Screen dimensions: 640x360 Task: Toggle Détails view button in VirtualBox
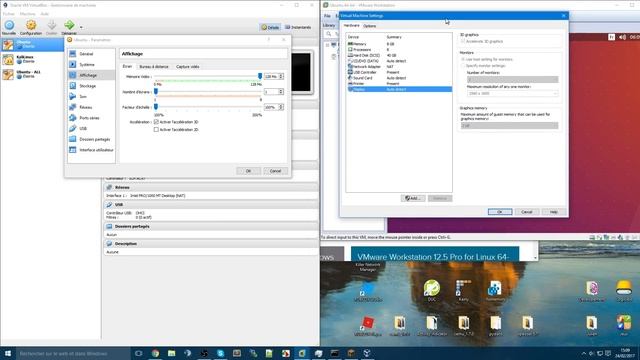click(x=270, y=27)
